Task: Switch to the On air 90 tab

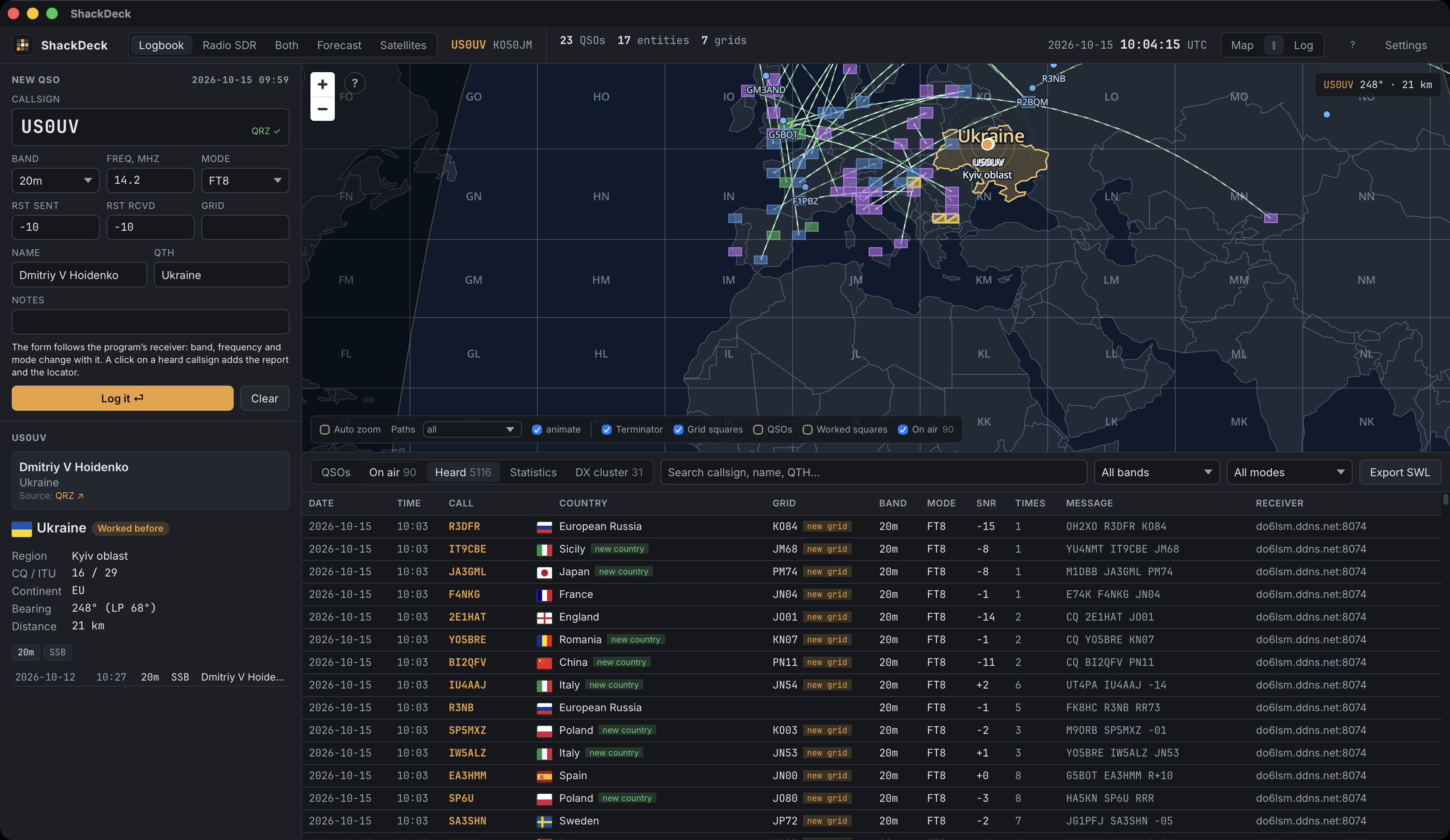Action: (392, 472)
